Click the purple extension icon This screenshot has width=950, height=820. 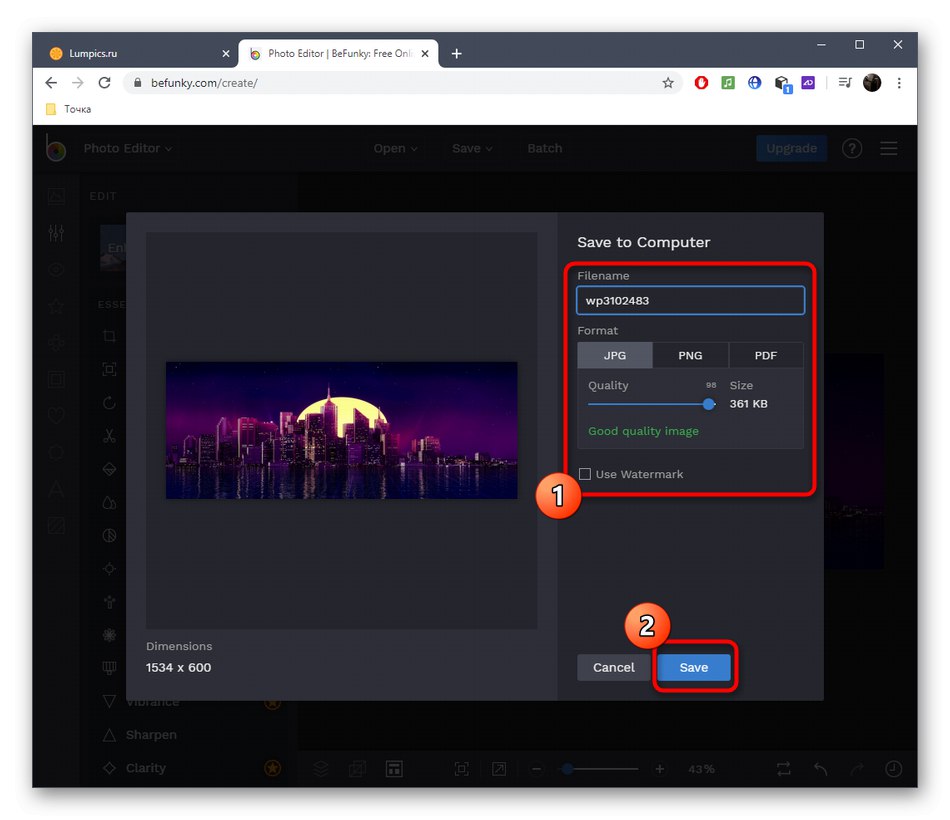[x=808, y=83]
